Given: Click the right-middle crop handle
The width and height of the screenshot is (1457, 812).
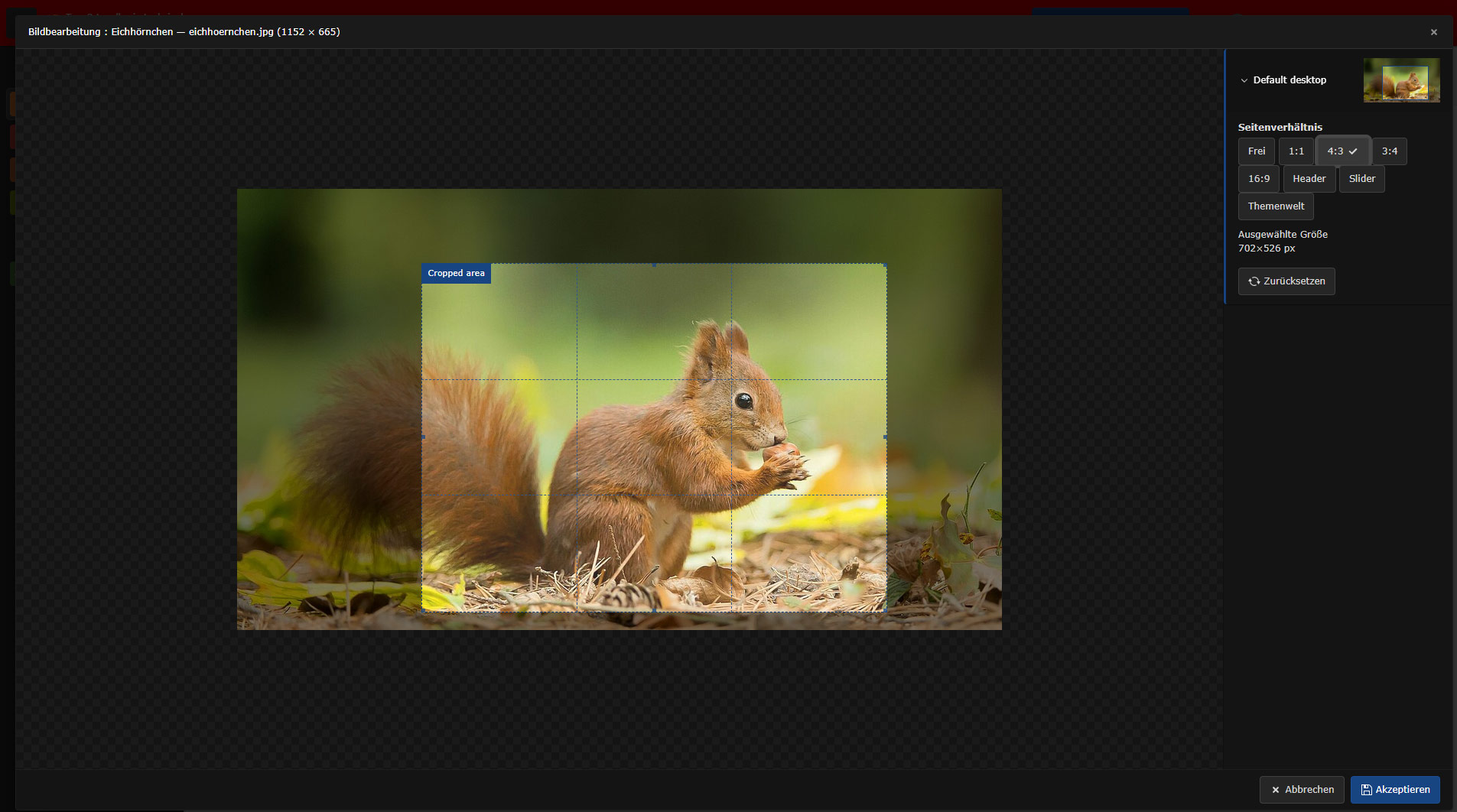Looking at the screenshot, I should 886,437.
